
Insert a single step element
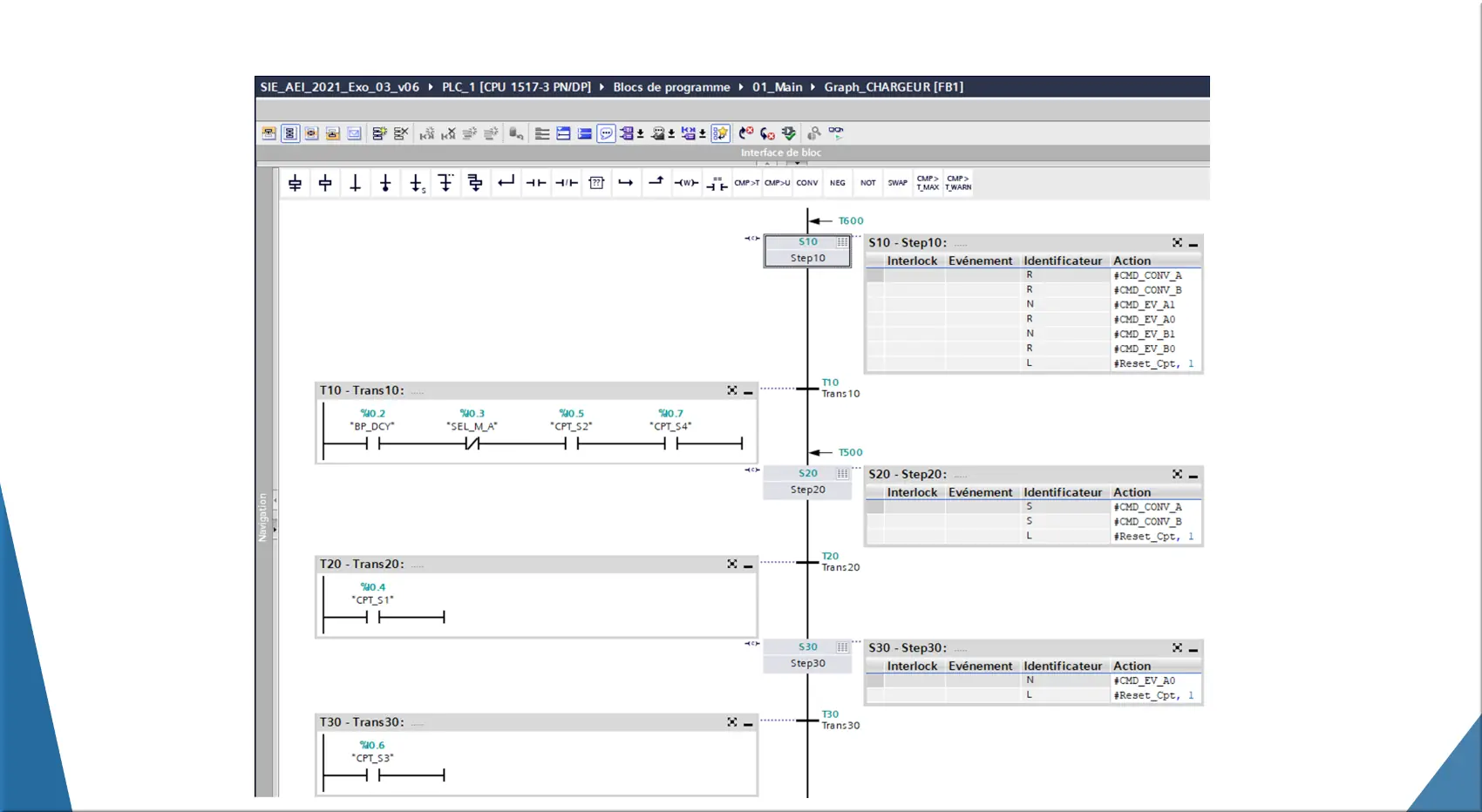325,183
